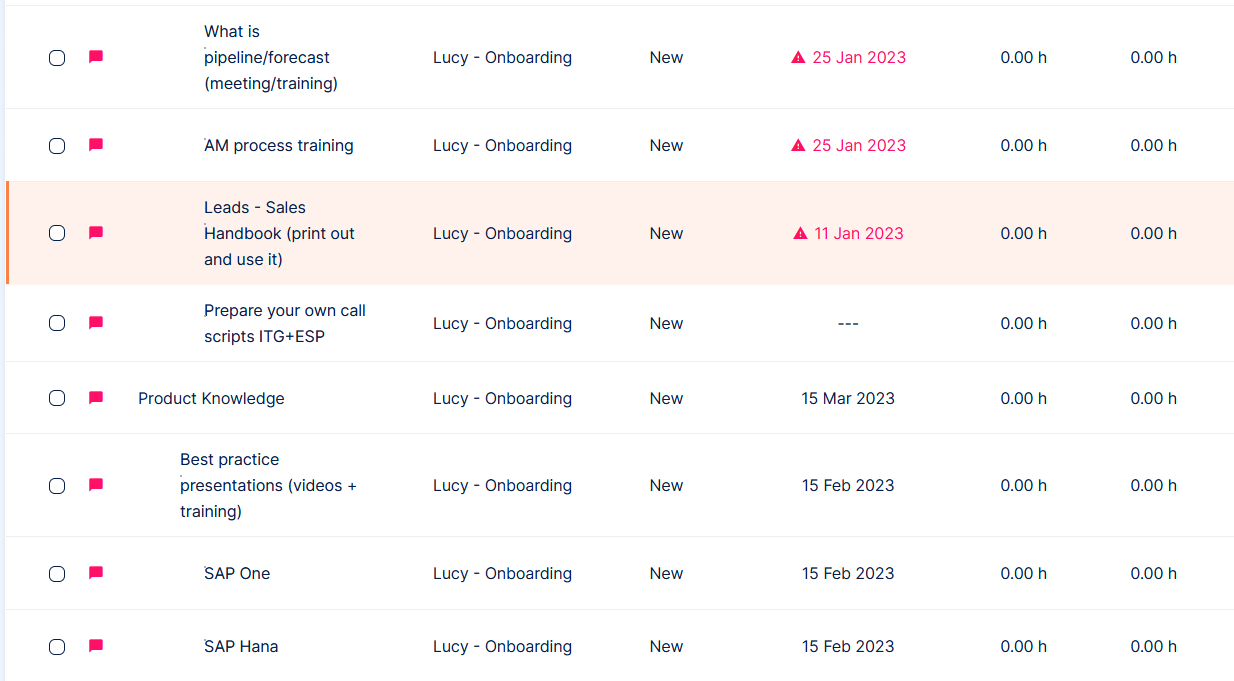This screenshot has width=1234, height=681.
Task: Click comment icon on Best practice presentations row
Action: pos(96,485)
